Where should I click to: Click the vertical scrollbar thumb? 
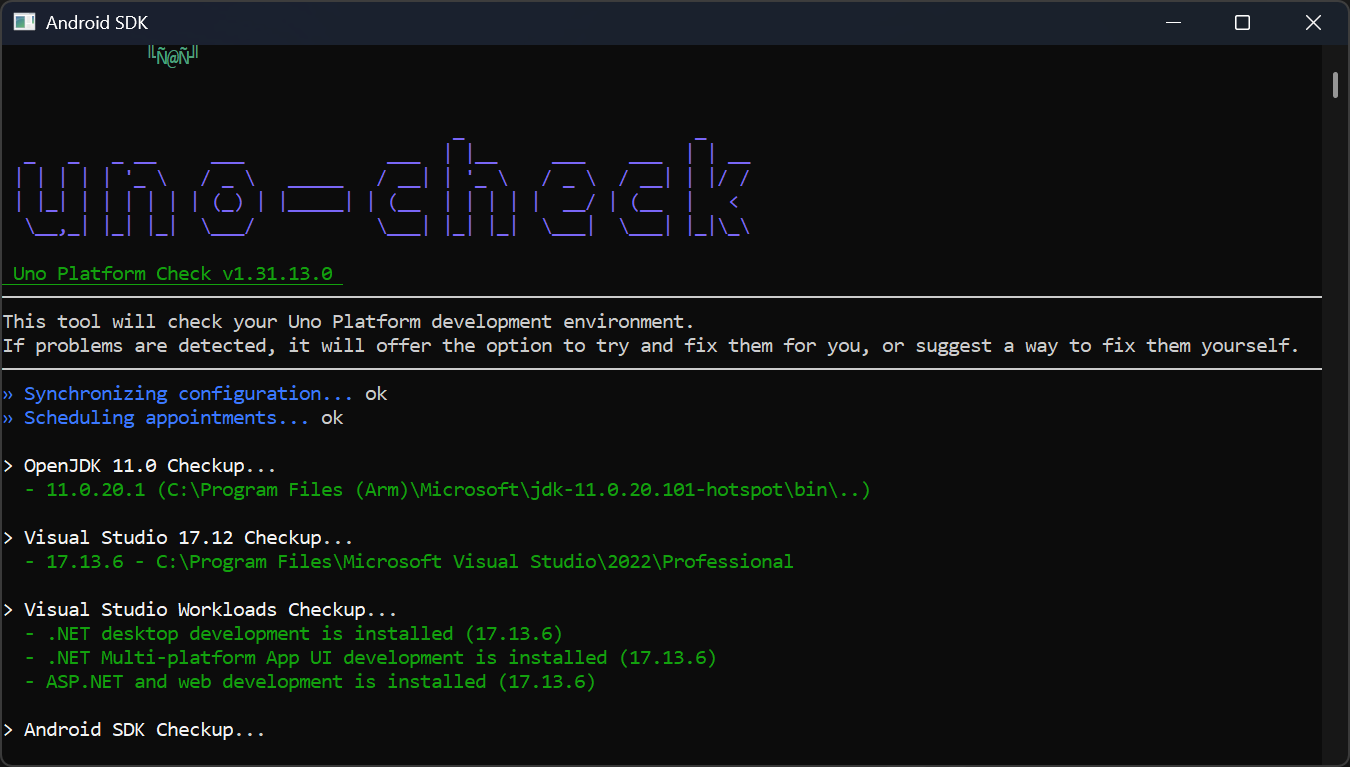pyautogui.click(x=1336, y=84)
